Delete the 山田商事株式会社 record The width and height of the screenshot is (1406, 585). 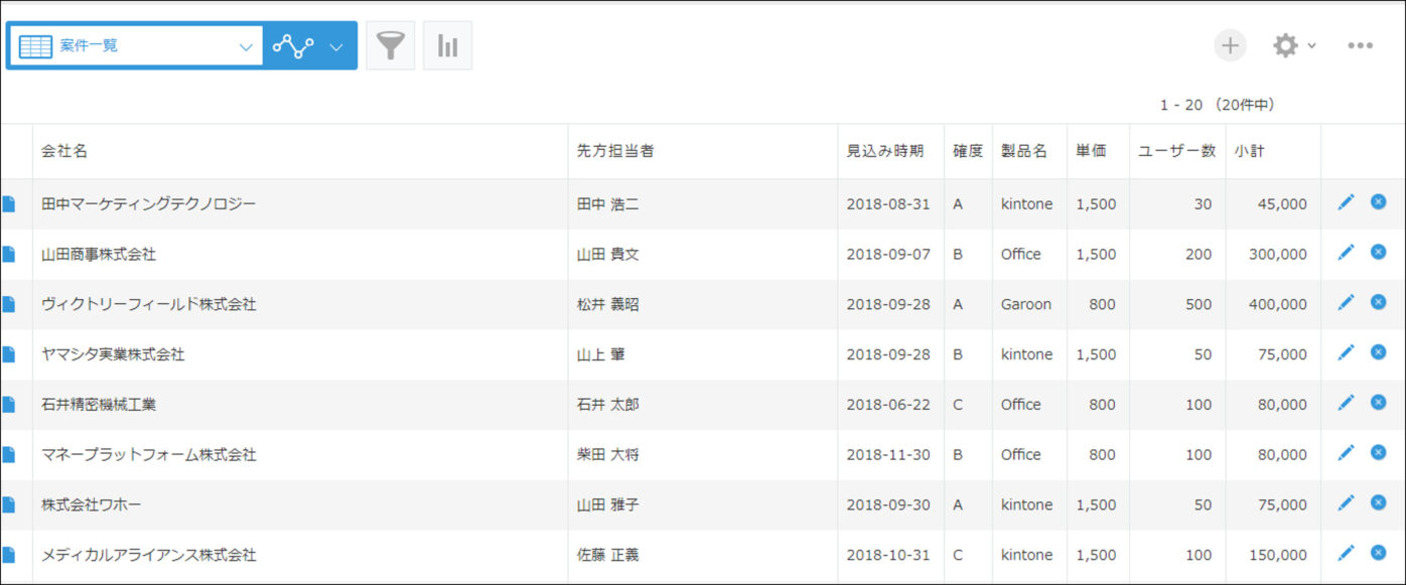coord(1378,252)
